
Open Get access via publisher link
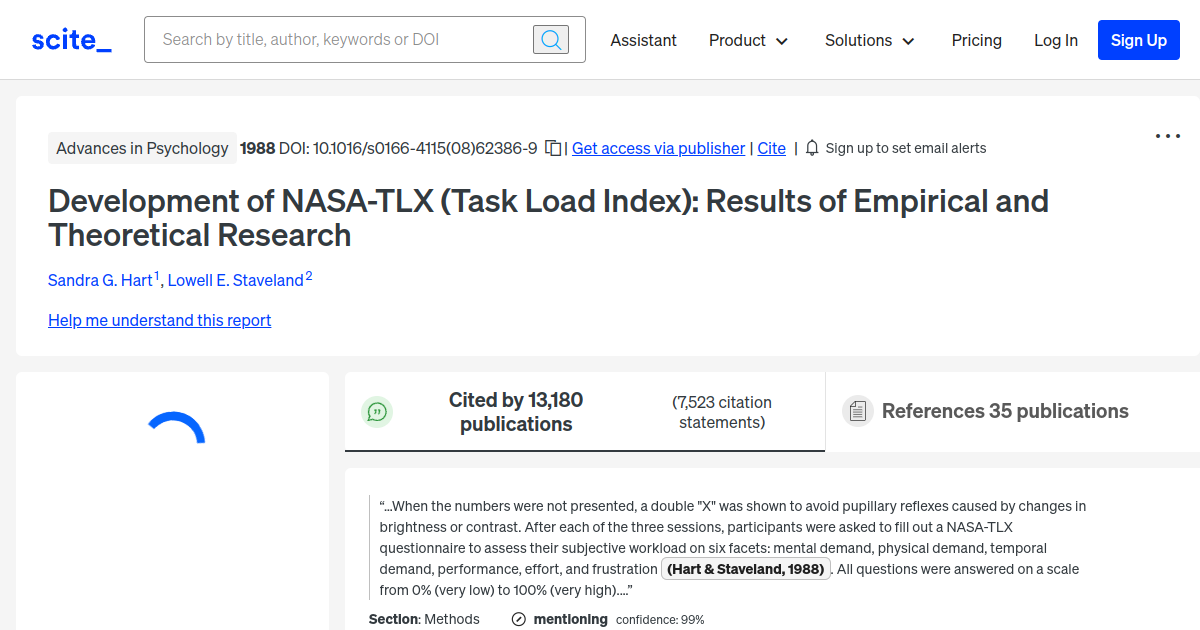[x=657, y=147]
